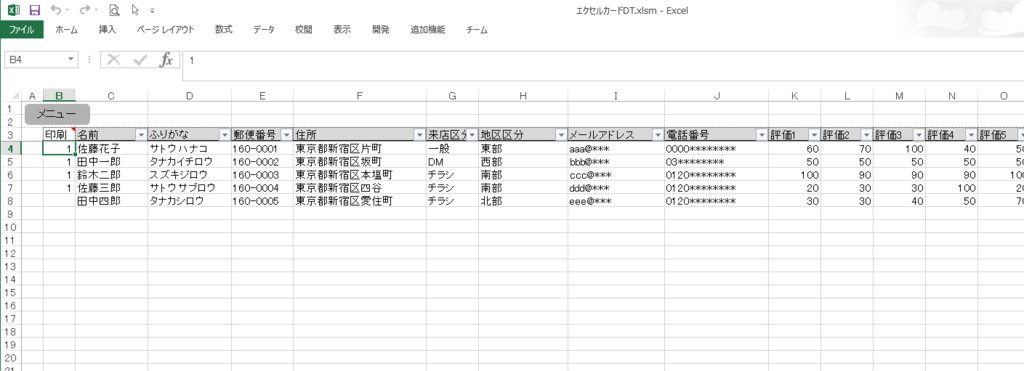Switch to the 挿入 ribbon tab

[107, 29]
